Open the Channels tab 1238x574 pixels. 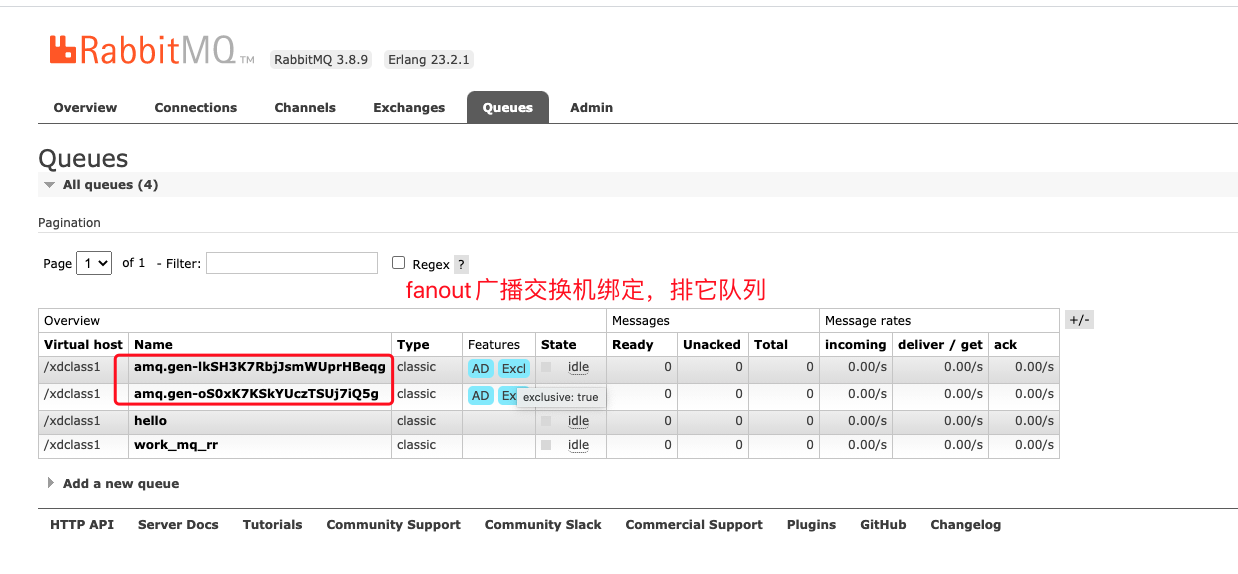click(305, 107)
